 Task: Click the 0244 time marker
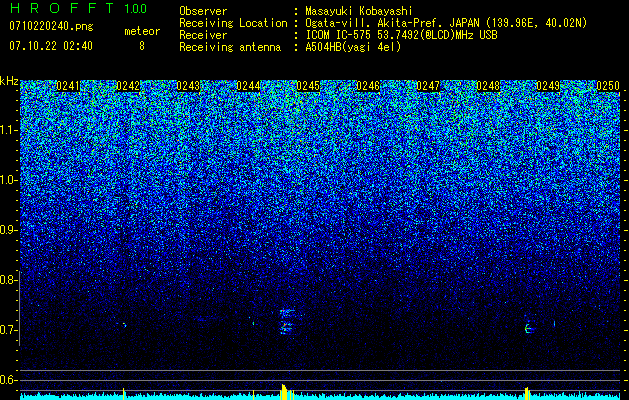tap(248, 86)
